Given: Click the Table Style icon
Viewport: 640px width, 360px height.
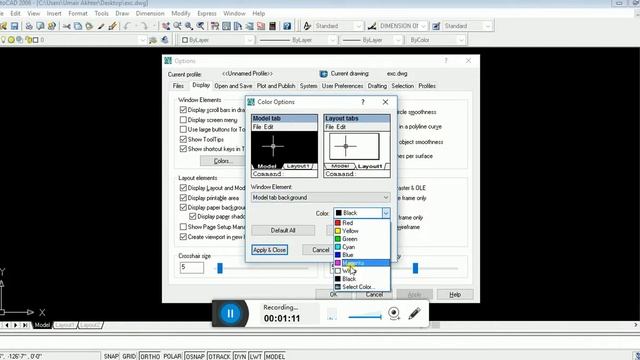Looking at the screenshot, I should (x=436, y=26).
